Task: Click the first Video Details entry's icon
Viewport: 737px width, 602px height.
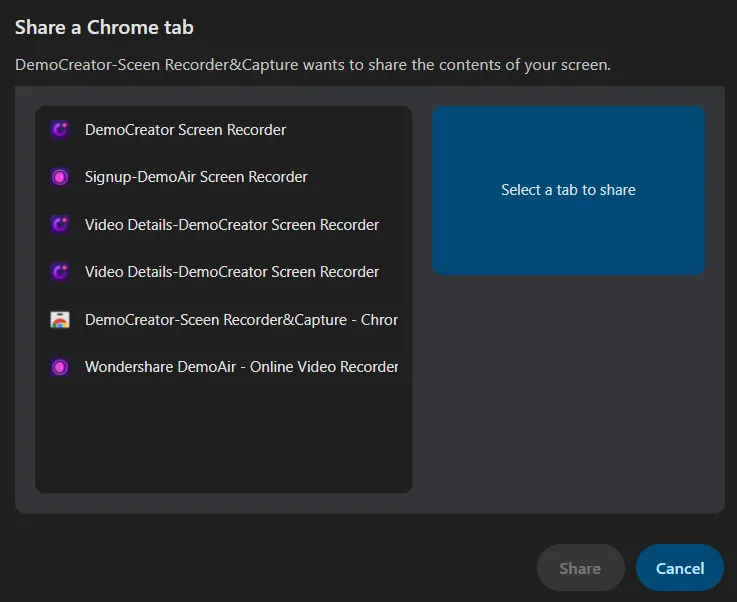Action: [60, 225]
